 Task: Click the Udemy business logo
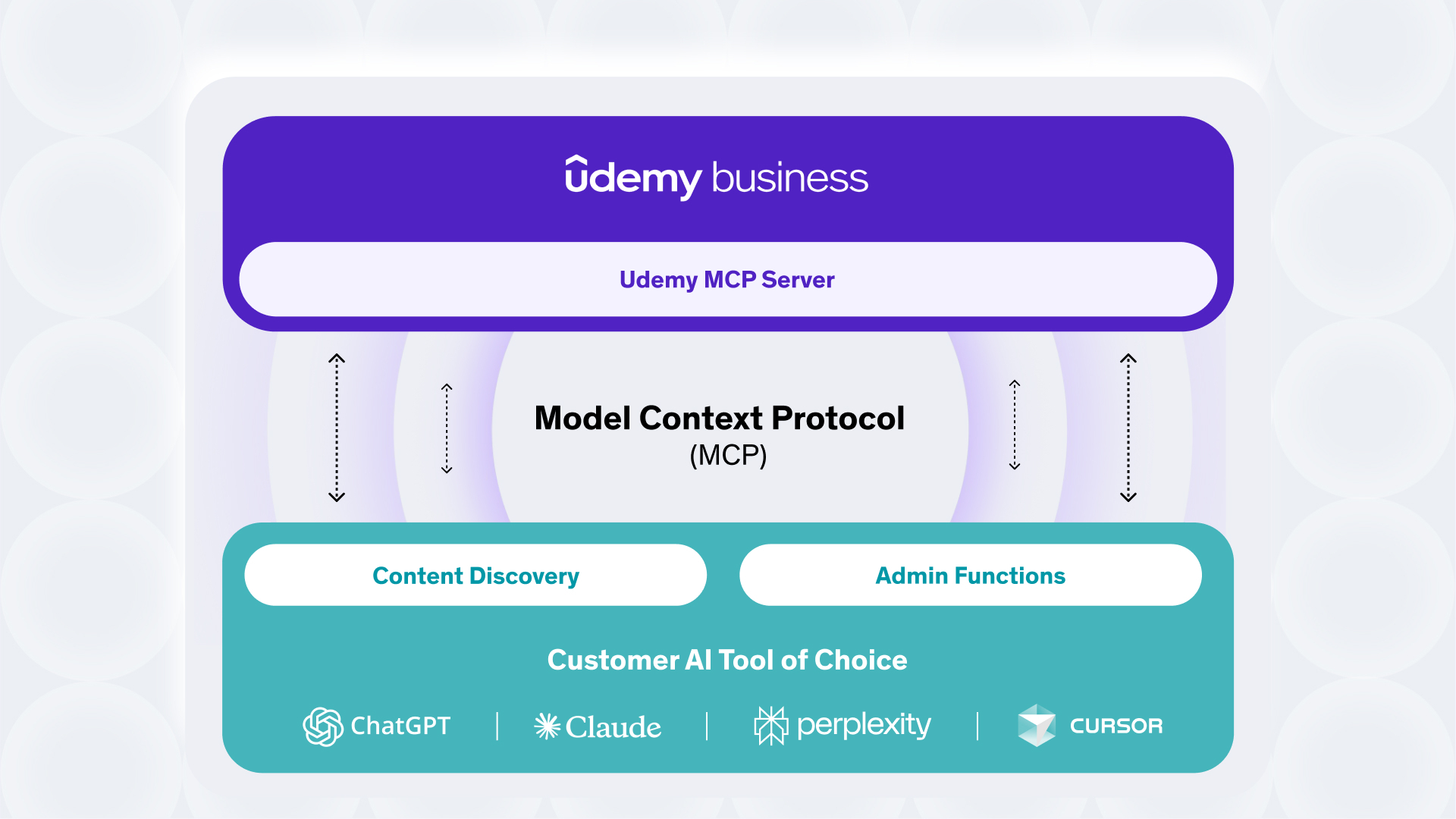[717, 178]
